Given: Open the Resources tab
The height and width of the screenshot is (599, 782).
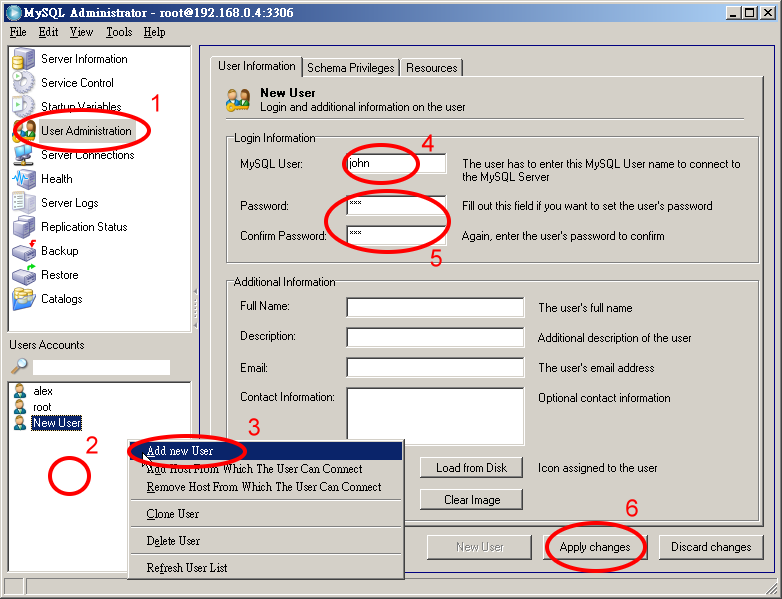Looking at the screenshot, I should click(x=432, y=68).
